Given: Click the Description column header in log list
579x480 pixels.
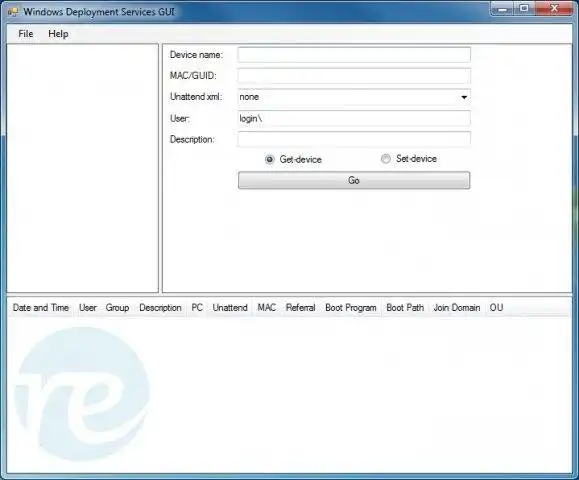Looking at the screenshot, I should [160, 308].
